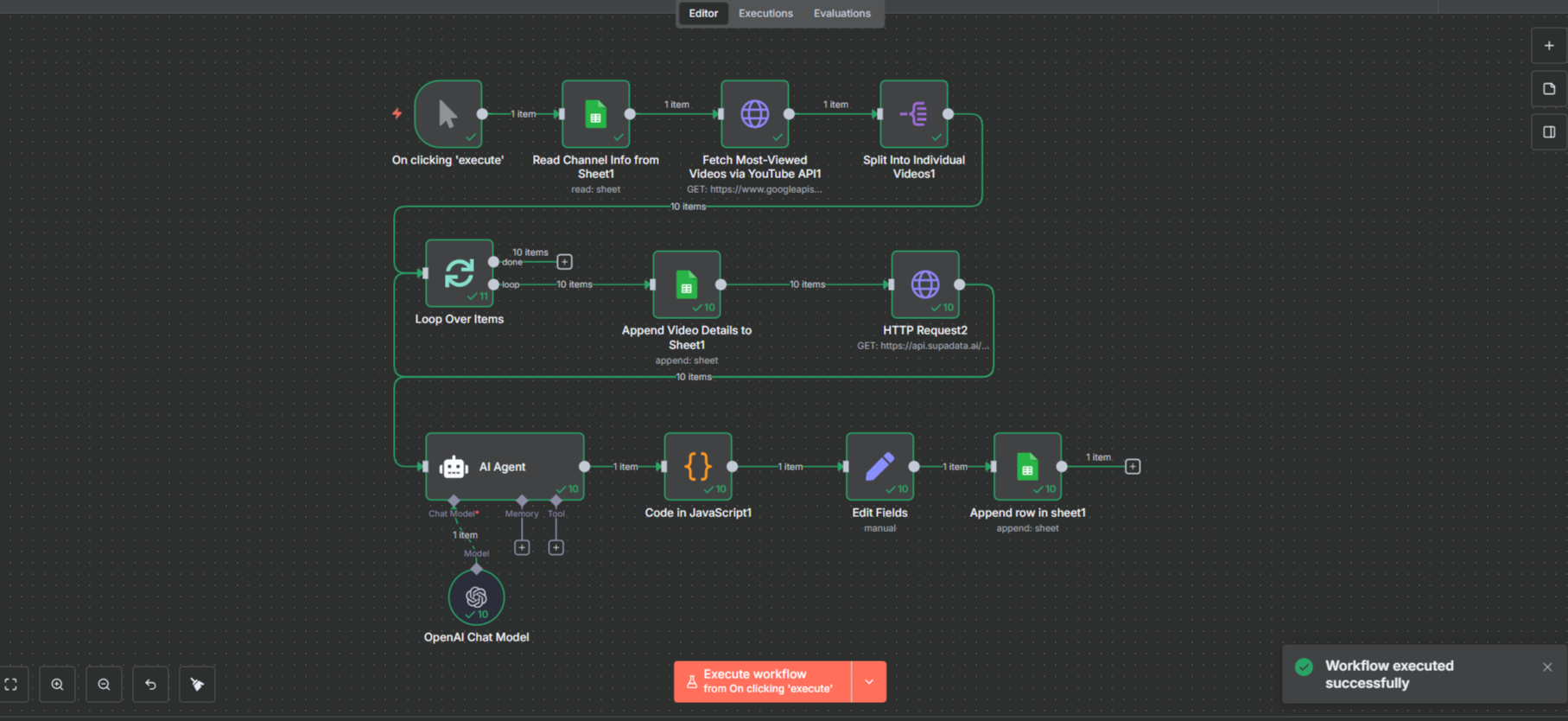Add node to the Memory connector
The height and width of the screenshot is (721, 1568).
point(522,547)
